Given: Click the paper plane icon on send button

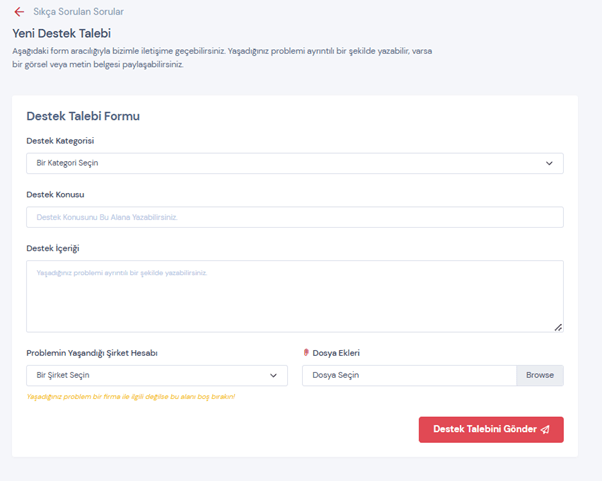Looking at the screenshot, I should (x=545, y=429).
